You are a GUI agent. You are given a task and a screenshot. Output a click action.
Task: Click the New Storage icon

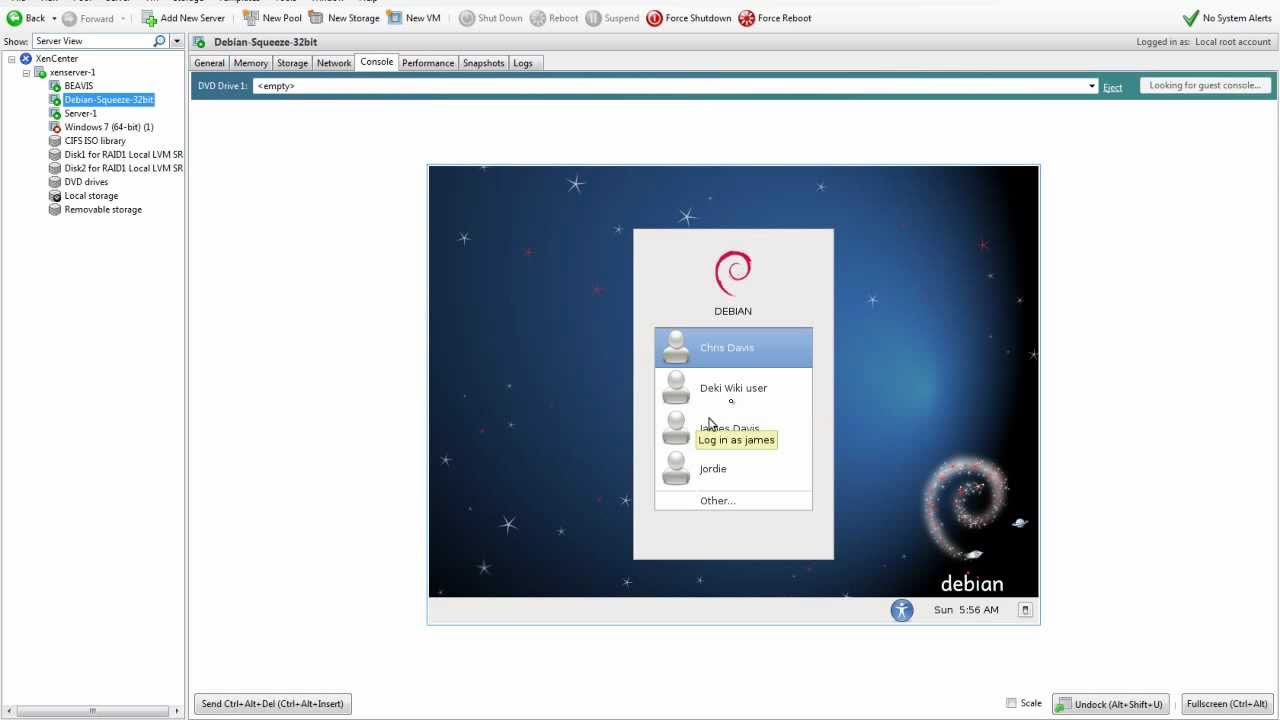316,18
